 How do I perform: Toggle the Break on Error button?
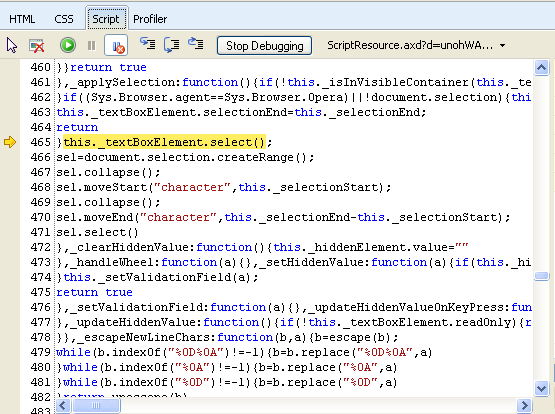coord(116,46)
